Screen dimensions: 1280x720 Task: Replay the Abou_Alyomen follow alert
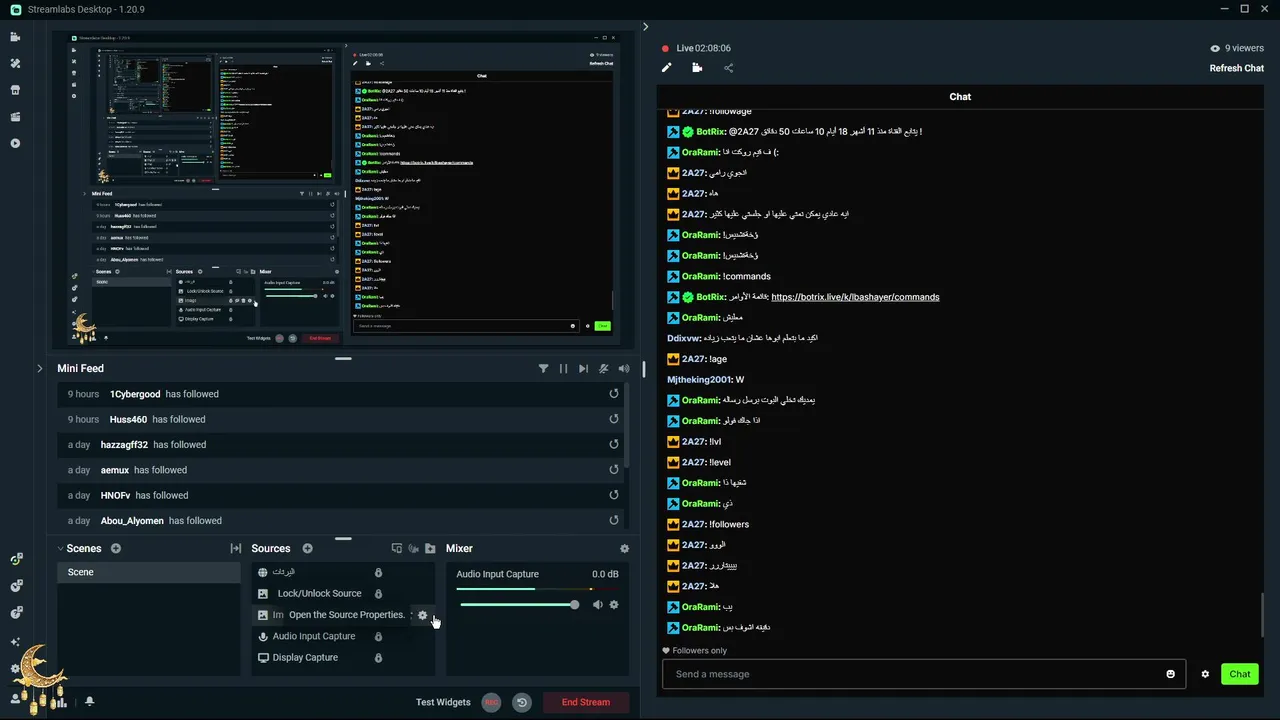pos(614,521)
